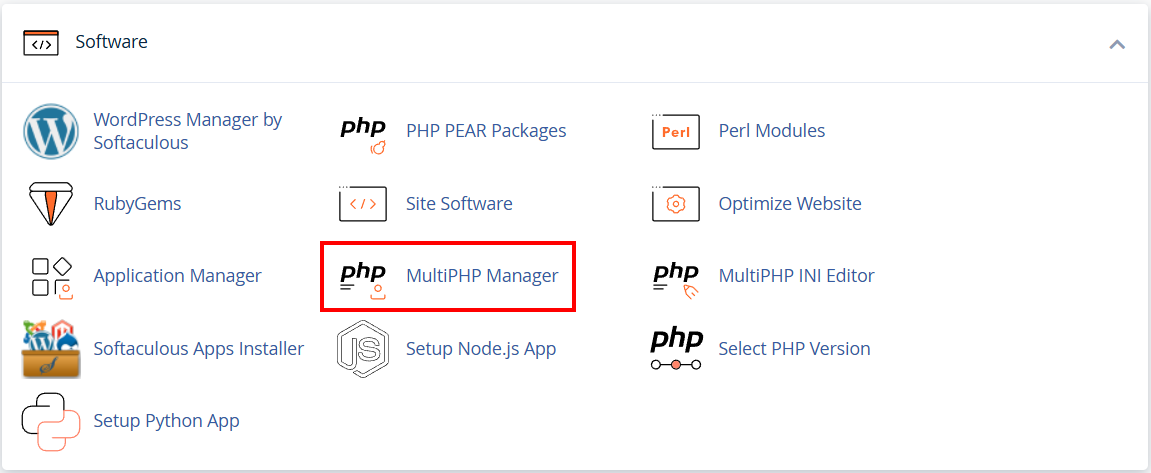Click the Optimize Website gear icon
The image size is (1151, 473).
tap(676, 203)
